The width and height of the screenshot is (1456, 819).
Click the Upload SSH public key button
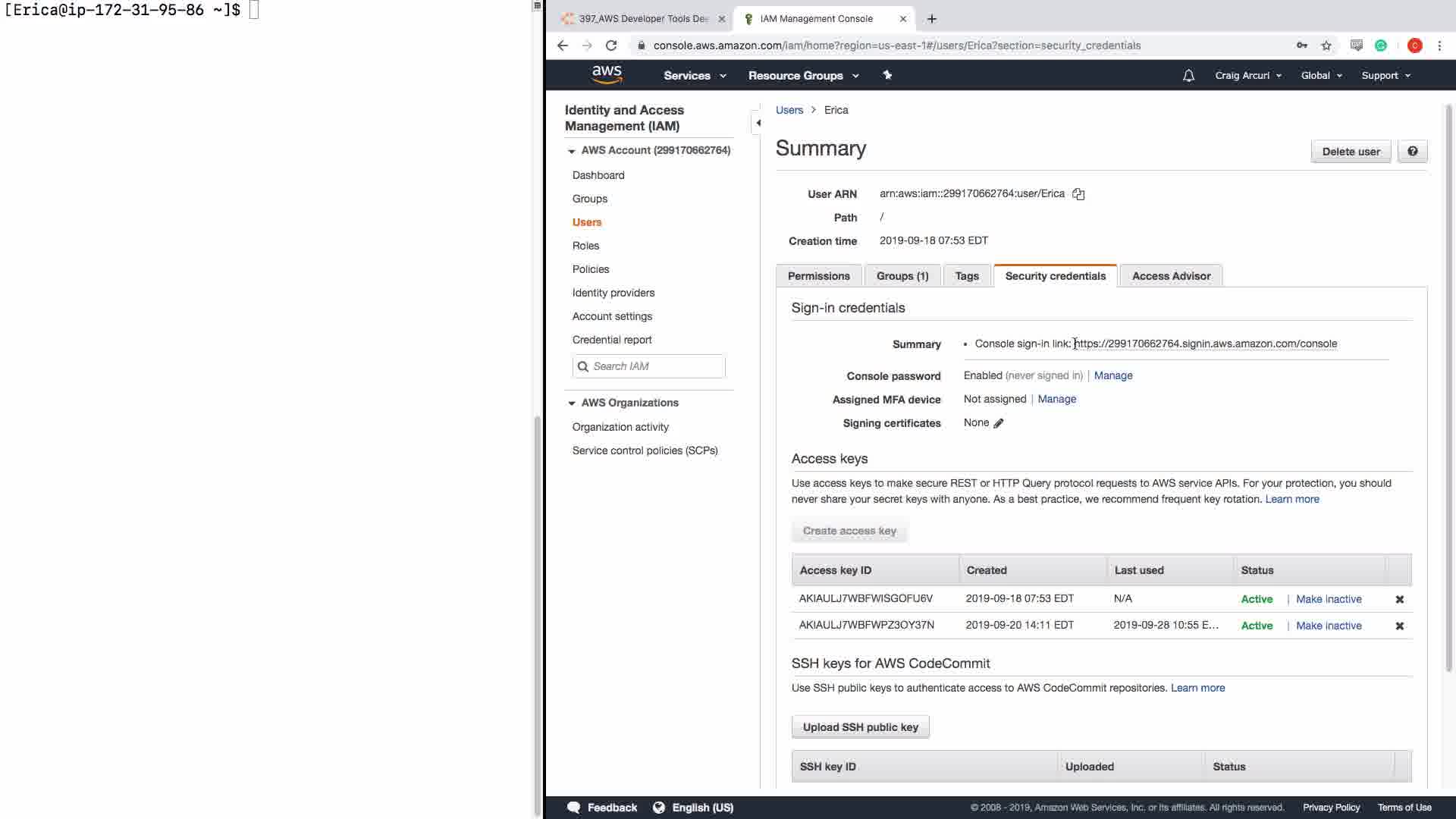click(x=860, y=727)
